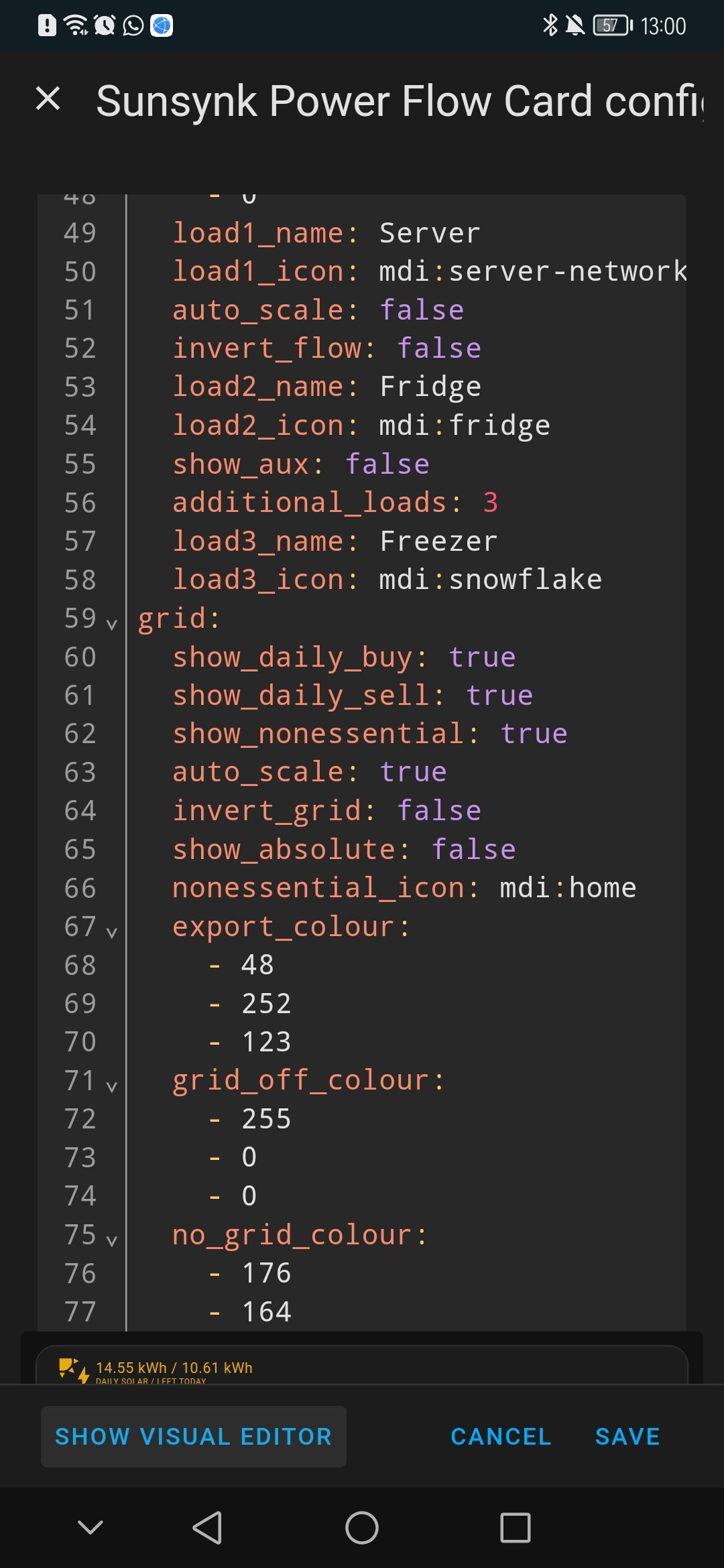
Task: Cancel the configuration changes
Action: pos(501,1436)
